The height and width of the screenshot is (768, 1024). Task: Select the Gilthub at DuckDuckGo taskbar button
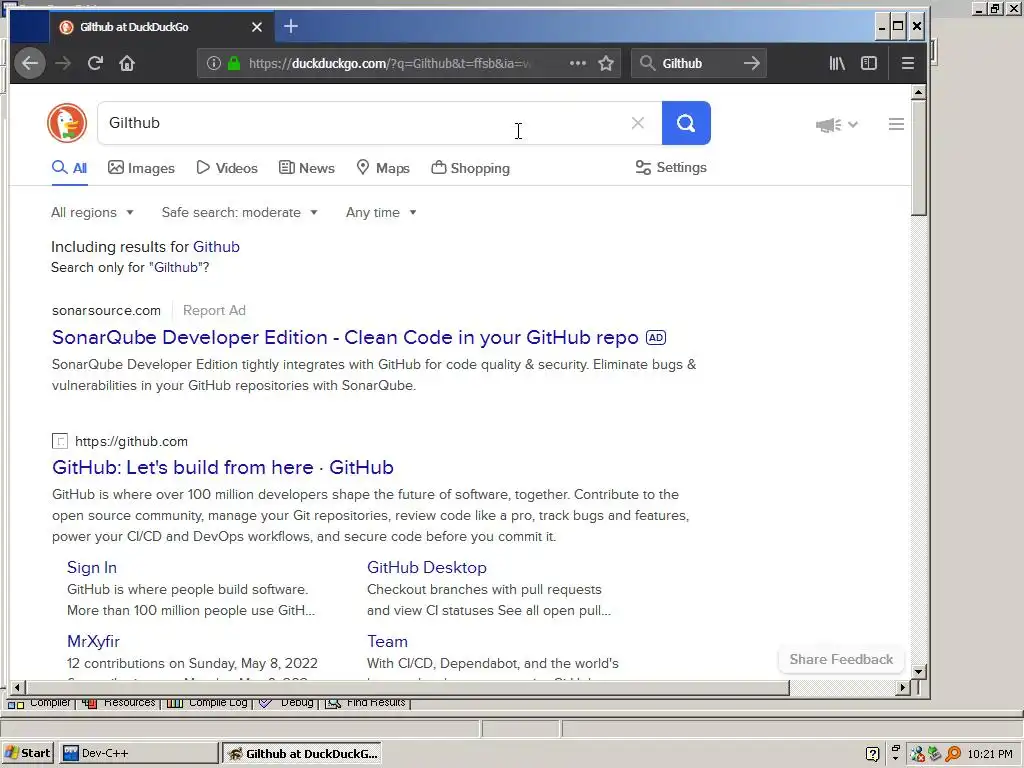[x=302, y=754]
